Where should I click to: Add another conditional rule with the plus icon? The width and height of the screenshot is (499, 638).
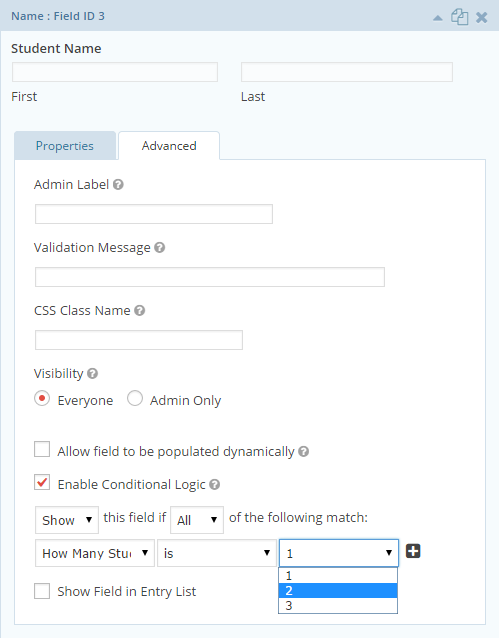click(413, 551)
